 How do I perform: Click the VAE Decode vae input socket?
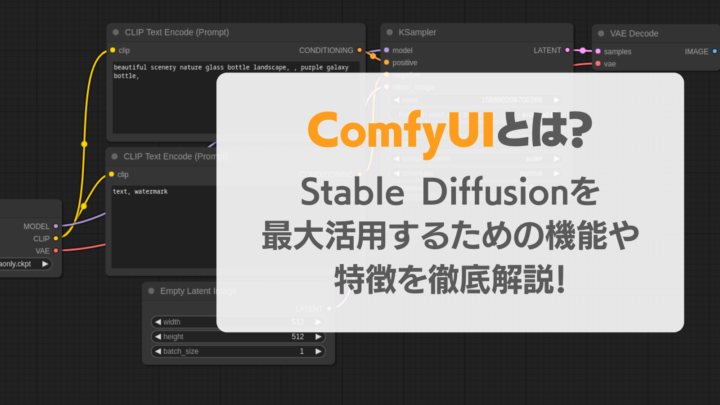tap(598, 64)
